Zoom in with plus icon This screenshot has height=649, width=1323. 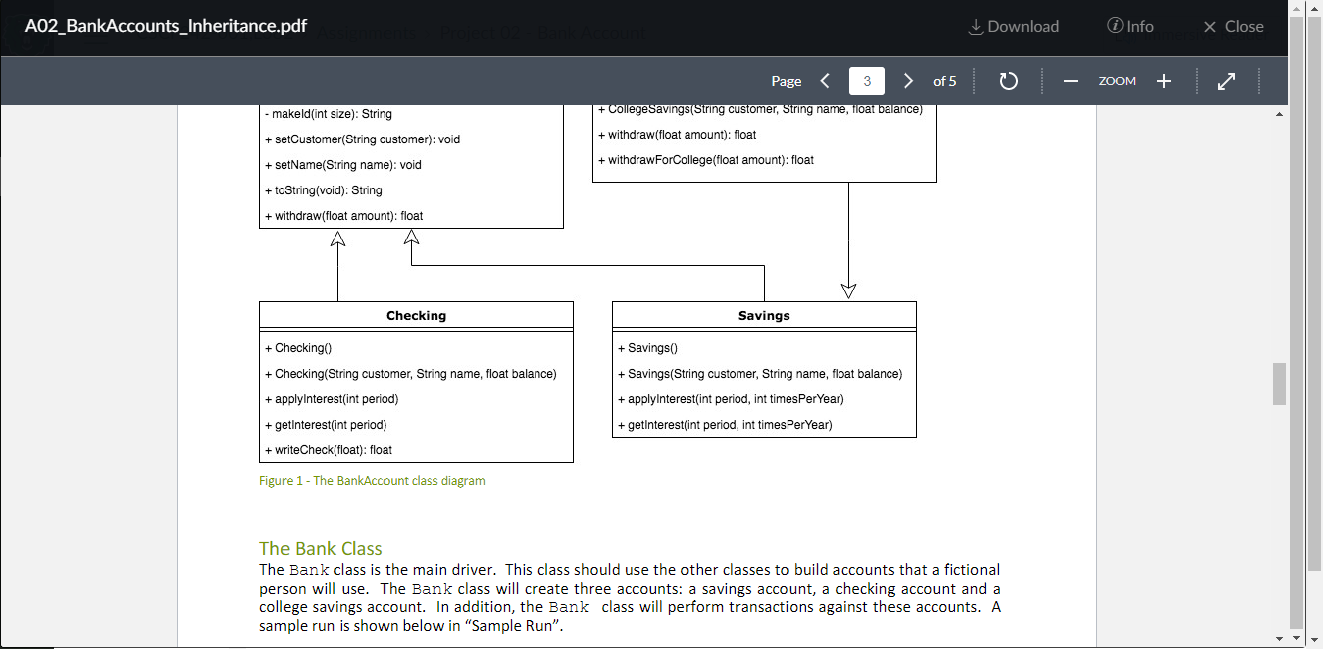point(1164,81)
